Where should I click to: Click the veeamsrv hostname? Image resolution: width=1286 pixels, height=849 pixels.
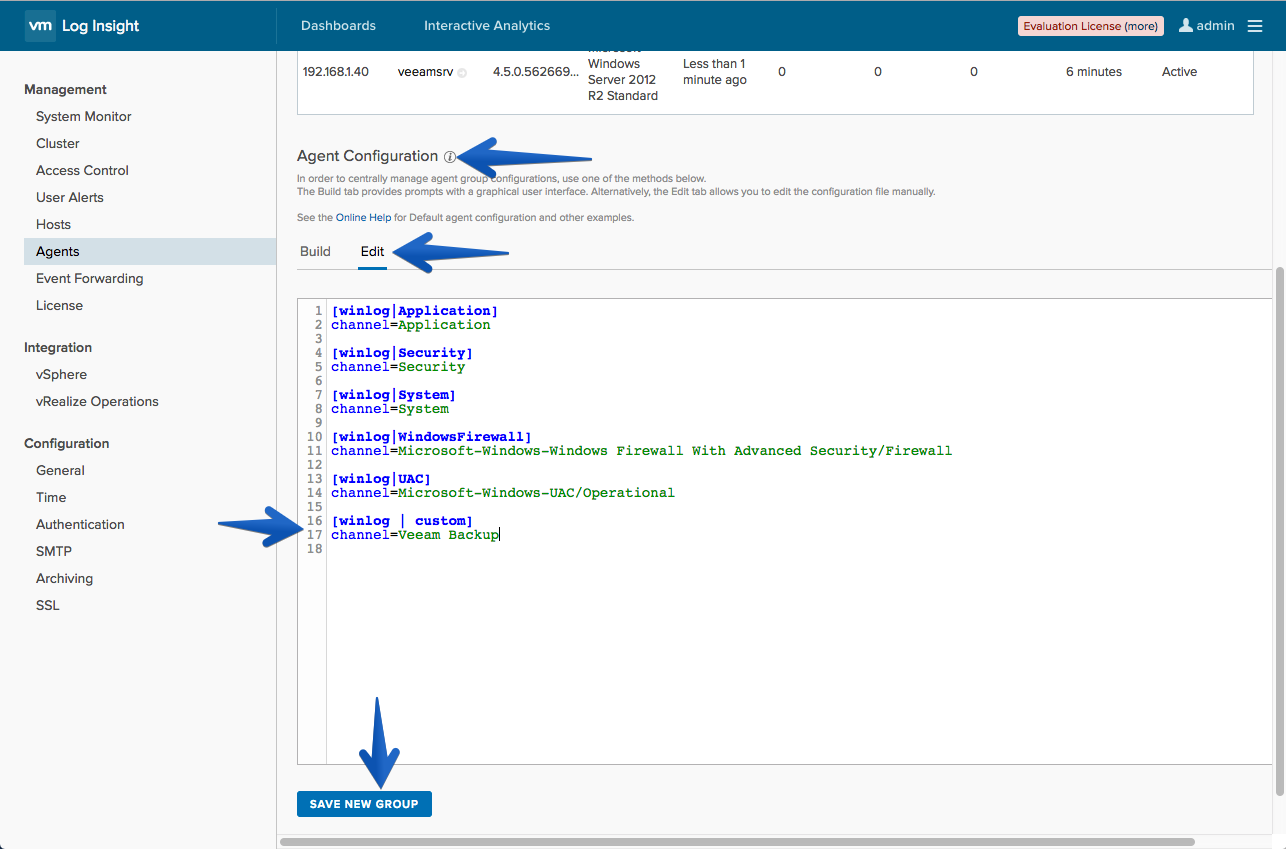tap(426, 72)
